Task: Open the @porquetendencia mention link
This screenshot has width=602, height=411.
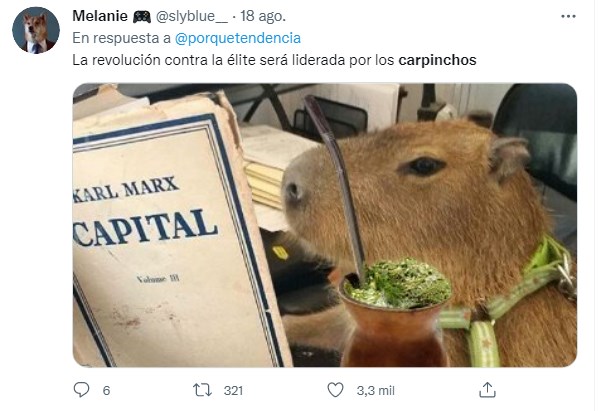Action: (237, 38)
